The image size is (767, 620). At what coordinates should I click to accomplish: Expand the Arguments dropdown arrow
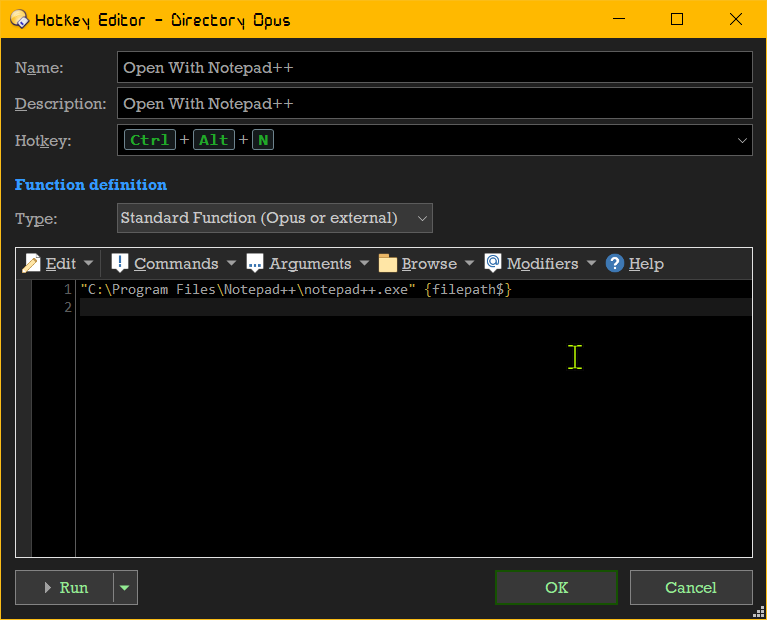(x=364, y=263)
